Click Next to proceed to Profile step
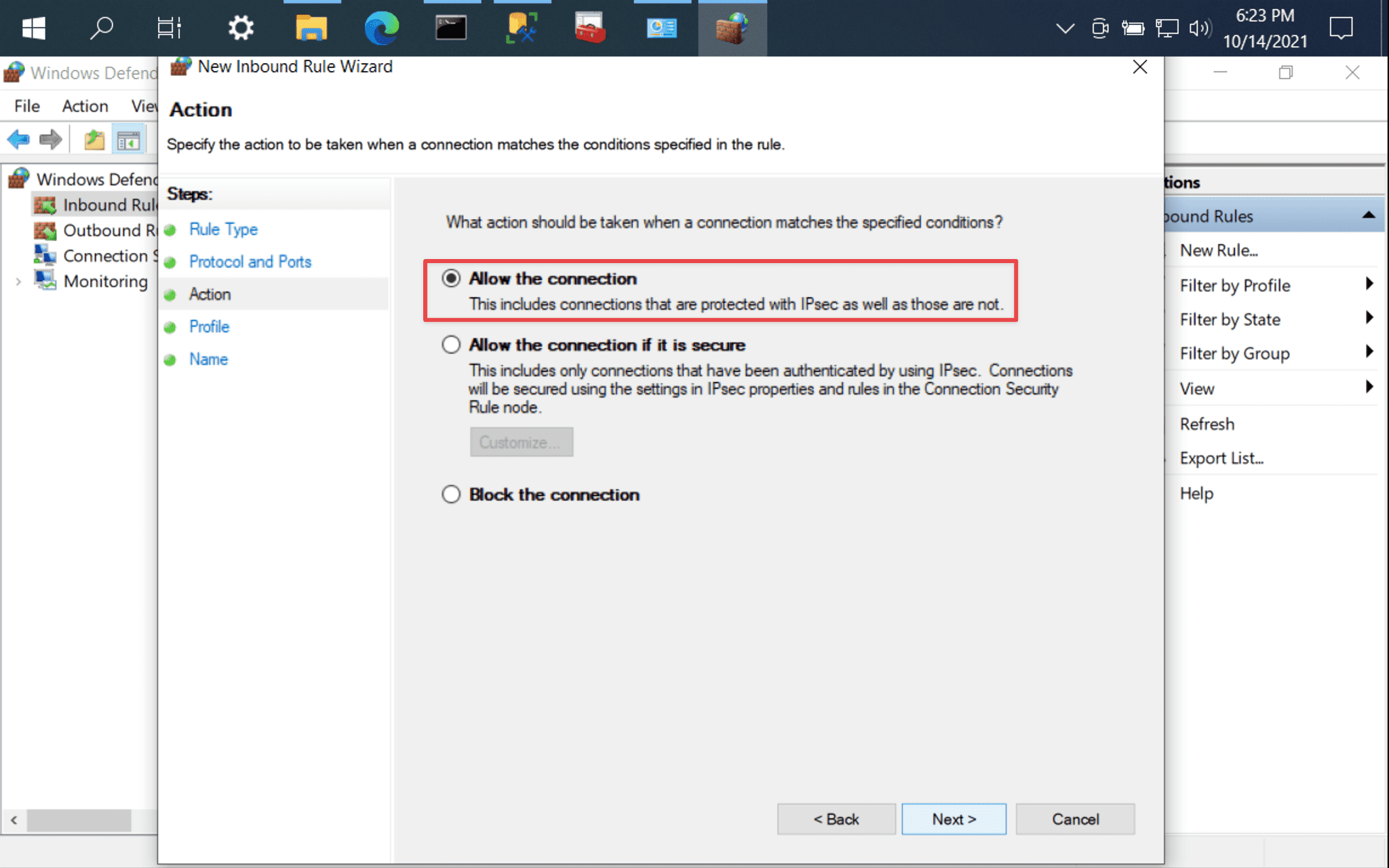 [x=953, y=819]
